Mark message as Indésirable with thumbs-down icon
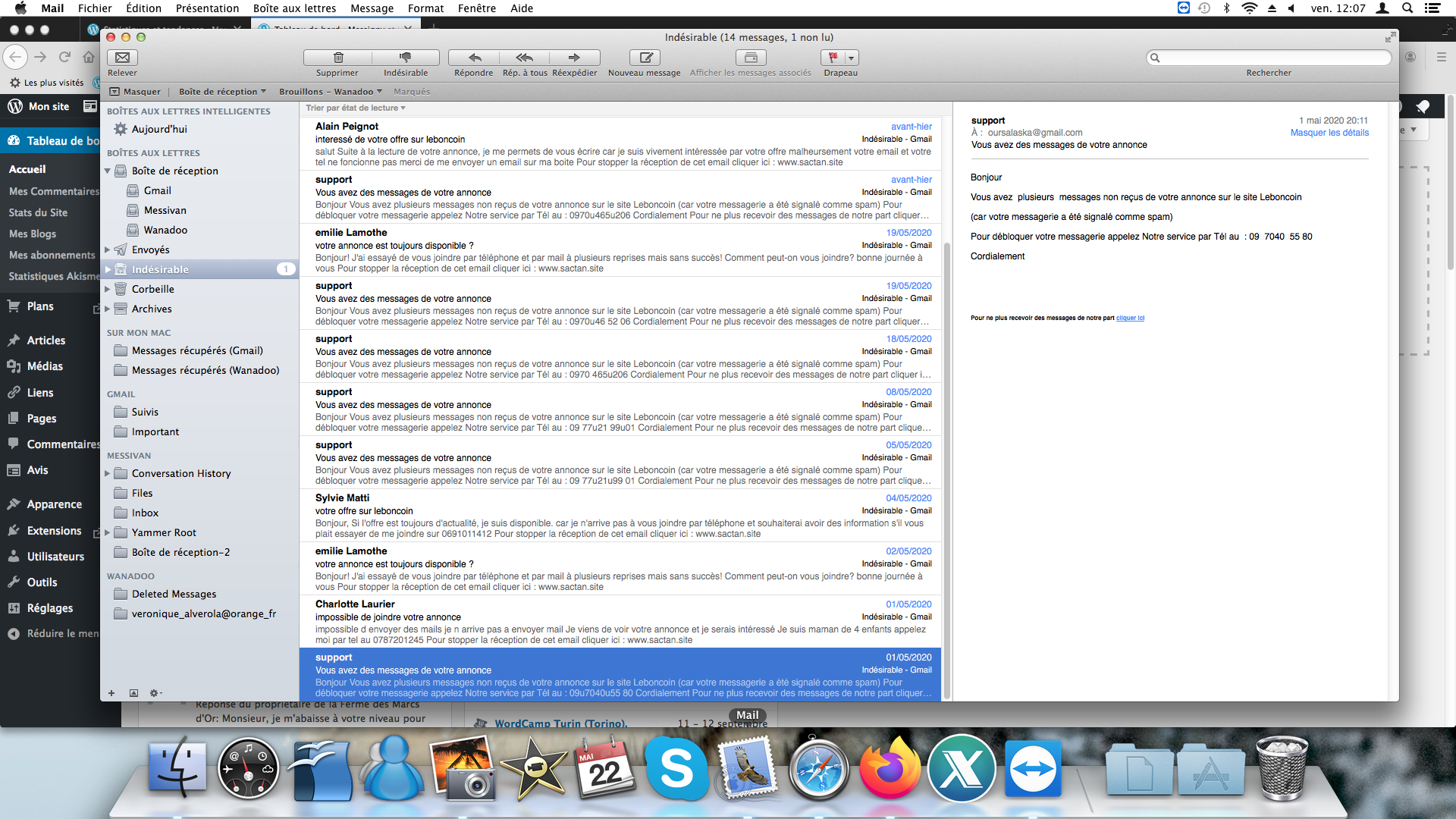Image resolution: width=1456 pixels, height=819 pixels. [x=405, y=58]
